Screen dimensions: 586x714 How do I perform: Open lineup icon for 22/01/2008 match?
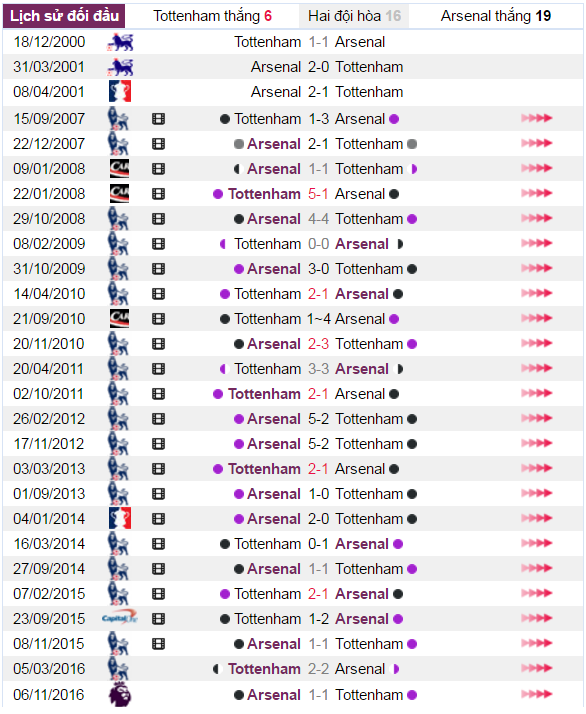[x=158, y=194]
